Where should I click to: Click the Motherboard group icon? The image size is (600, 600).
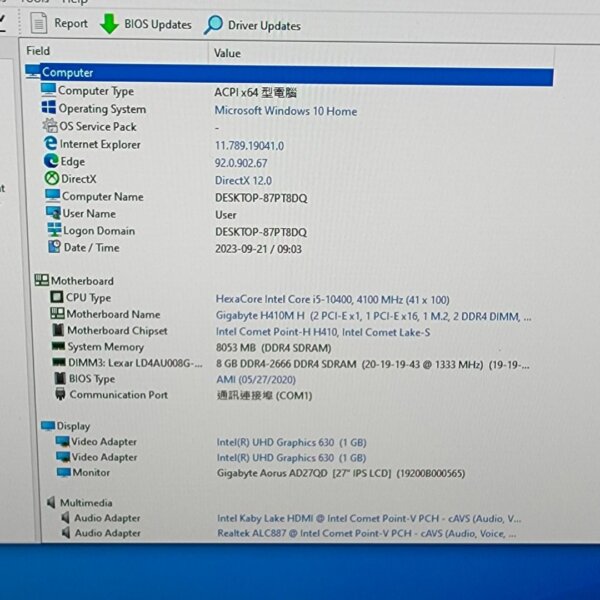point(41,280)
